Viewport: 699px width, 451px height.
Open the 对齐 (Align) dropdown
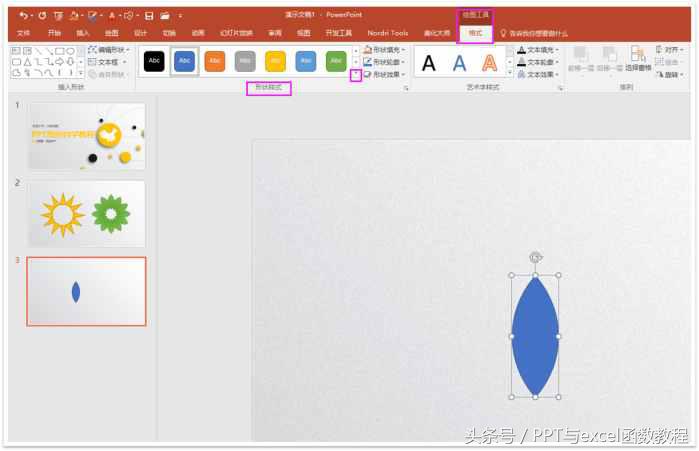[670, 49]
